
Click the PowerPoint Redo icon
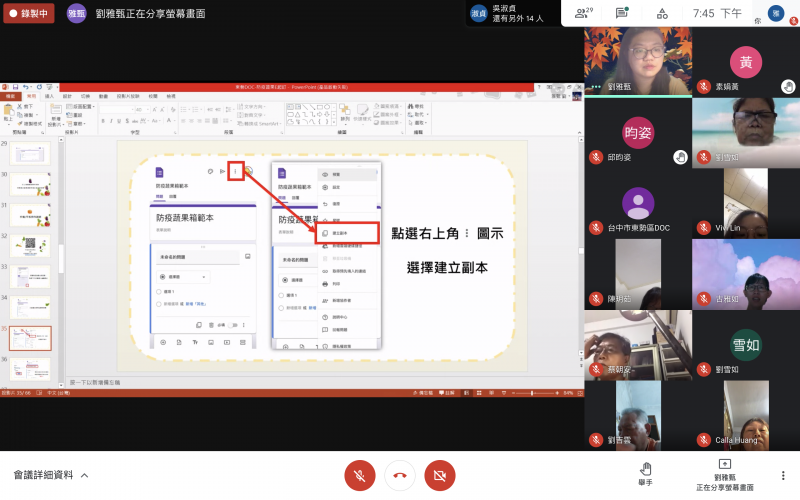pos(39,87)
